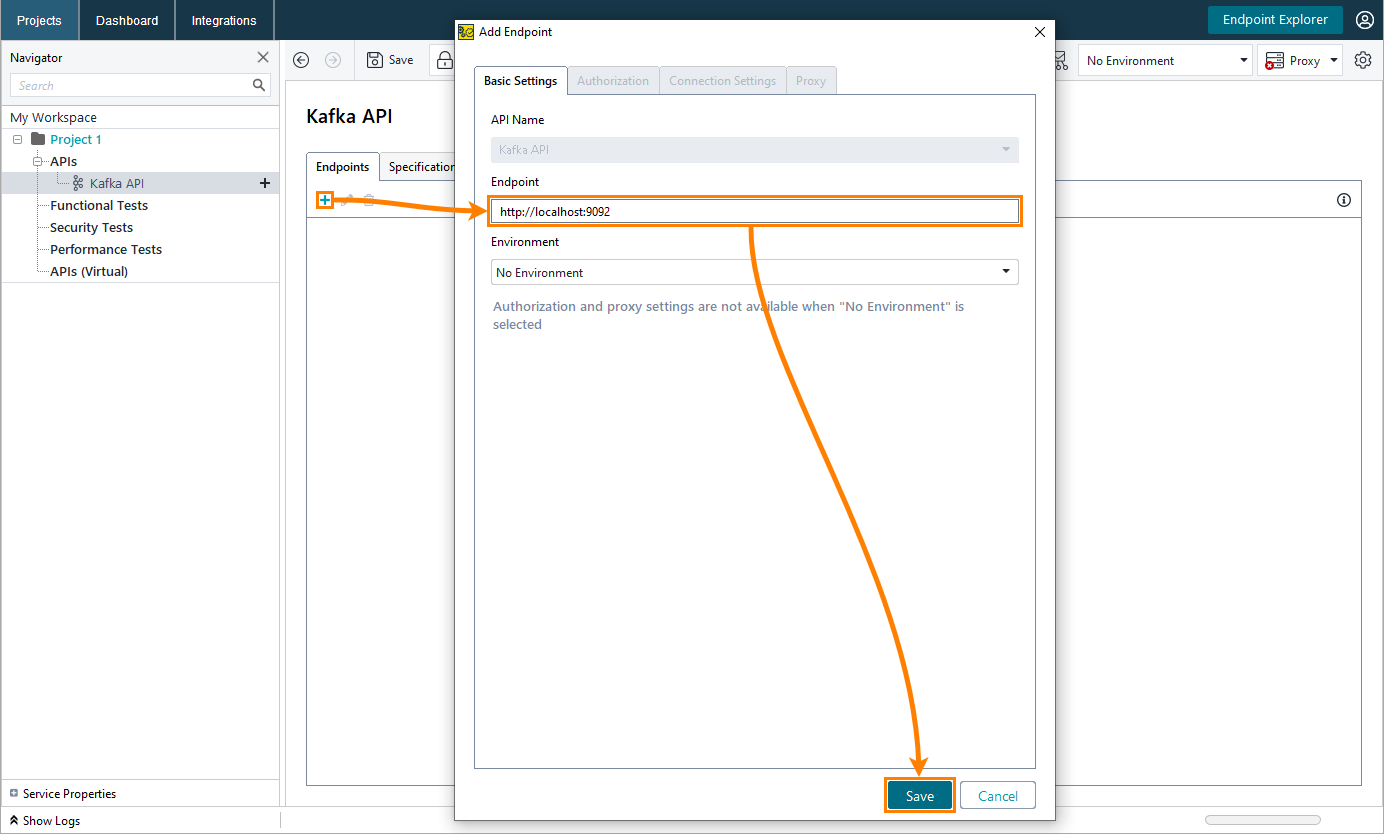Click the Endpoint URL input field
1384x834 pixels.
pyautogui.click(x=753, y=211)
